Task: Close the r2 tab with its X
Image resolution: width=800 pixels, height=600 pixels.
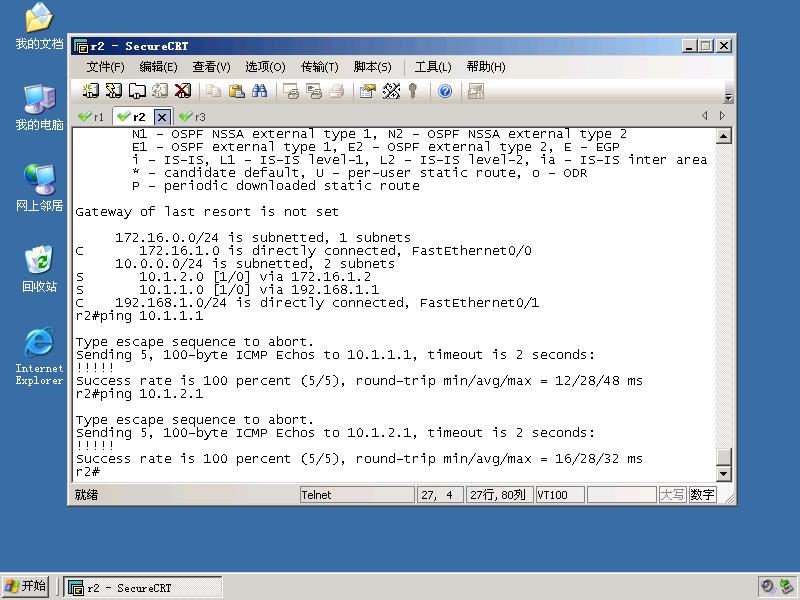Action: (162, 117)
